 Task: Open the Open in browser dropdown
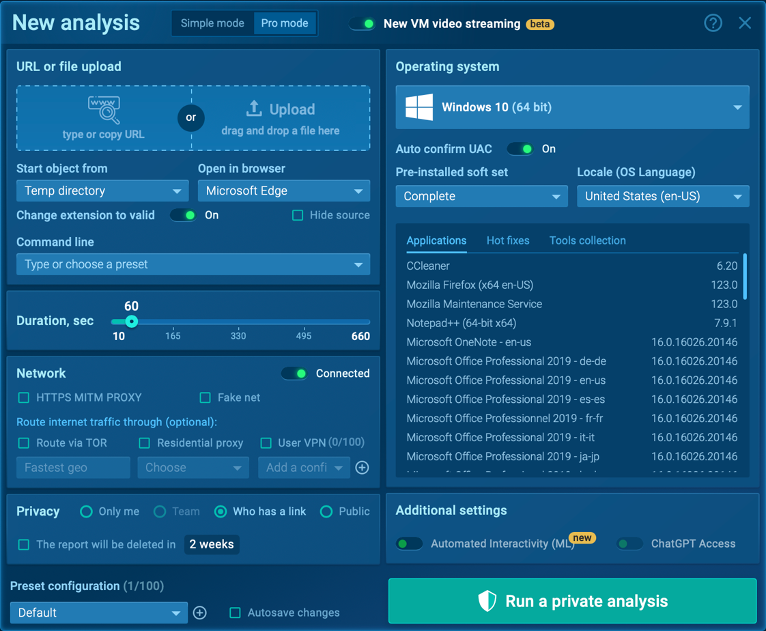[284, 190]
